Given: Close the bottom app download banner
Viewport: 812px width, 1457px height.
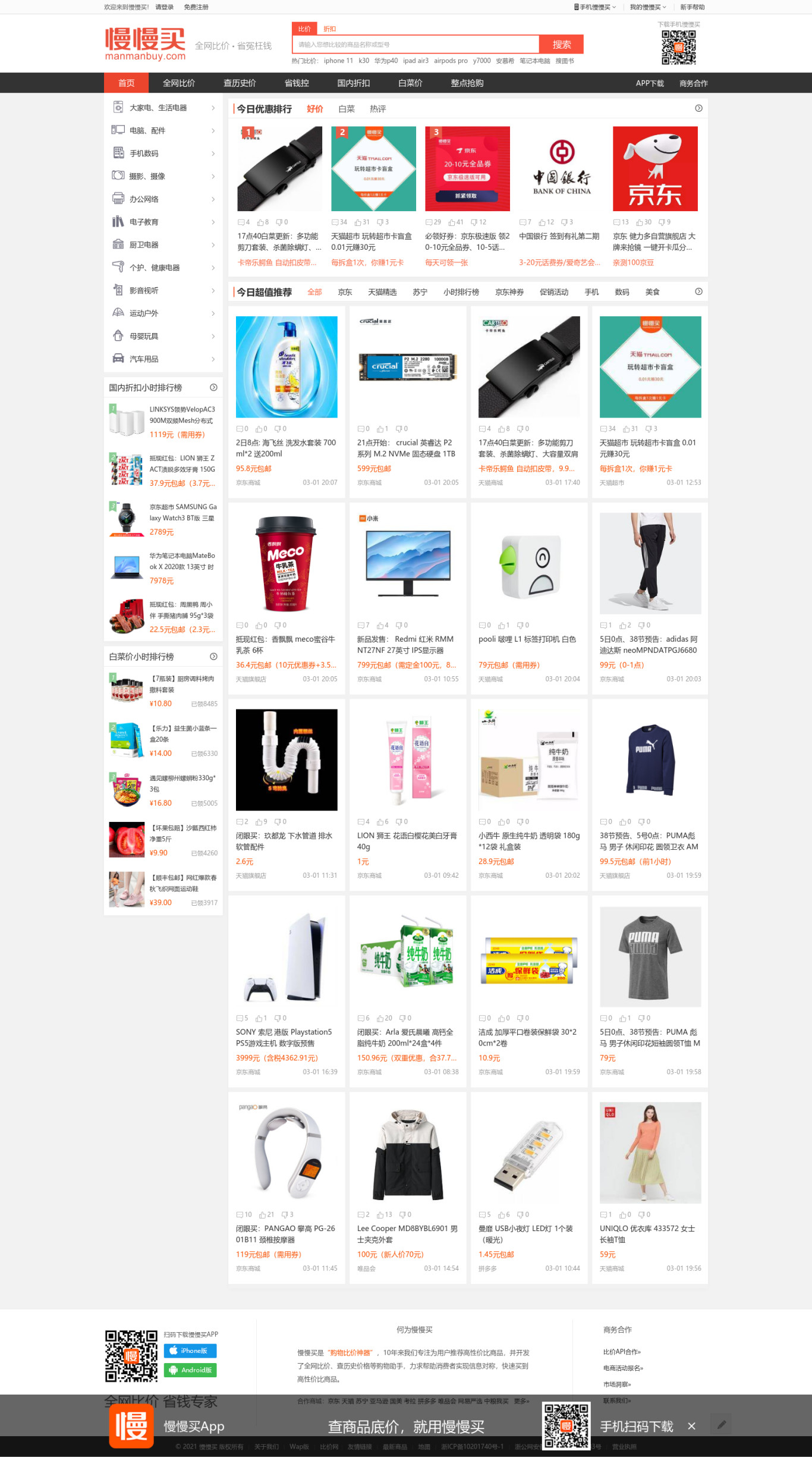Looking at the screenshot, I should tap(691, 1426).
